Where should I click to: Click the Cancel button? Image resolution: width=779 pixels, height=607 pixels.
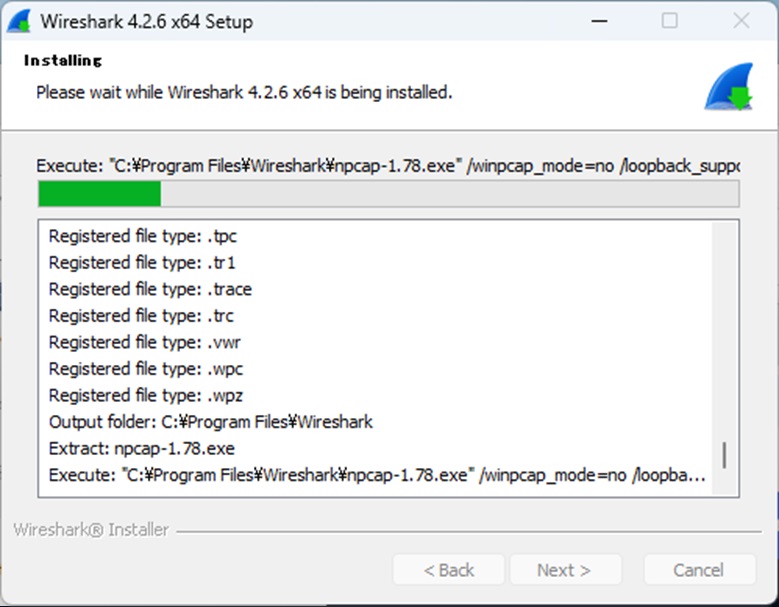pyautogui.click(x=698, y=570)
